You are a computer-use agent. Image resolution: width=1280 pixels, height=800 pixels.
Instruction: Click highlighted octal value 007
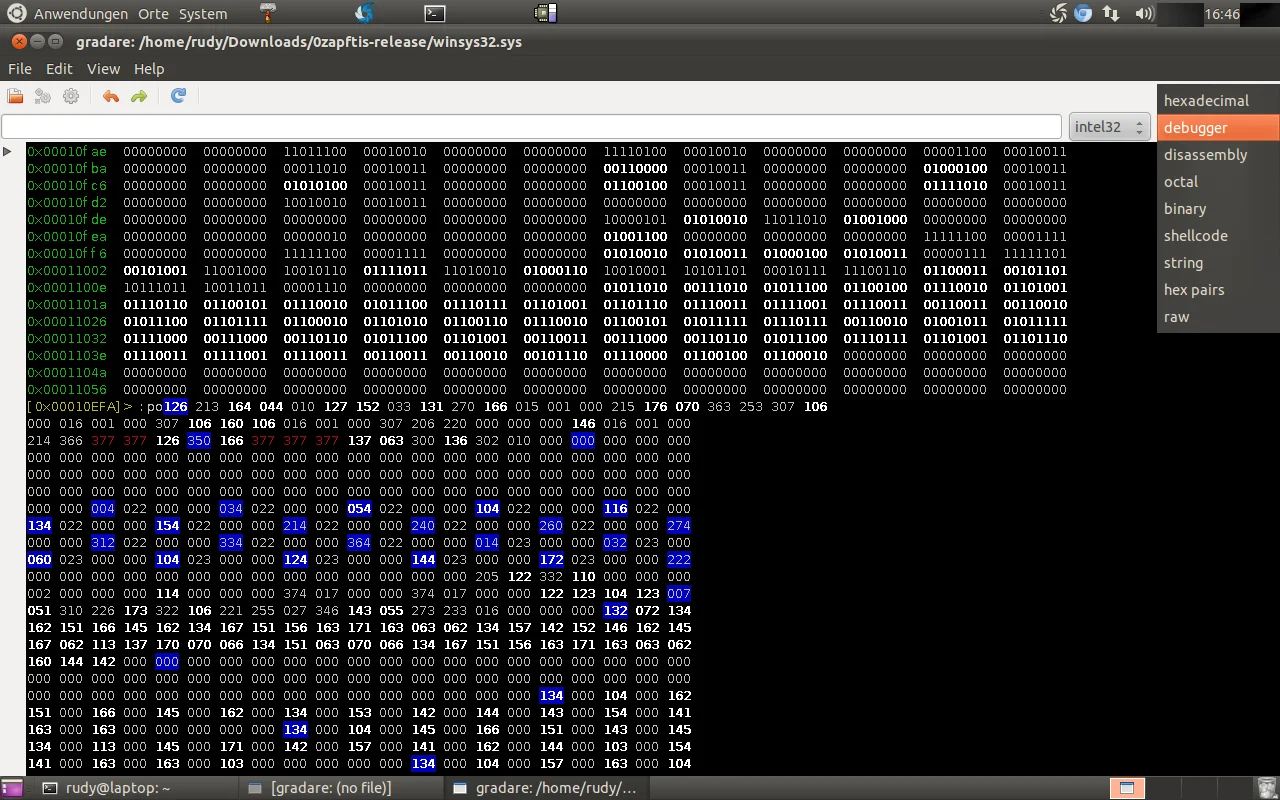point(679,594)
